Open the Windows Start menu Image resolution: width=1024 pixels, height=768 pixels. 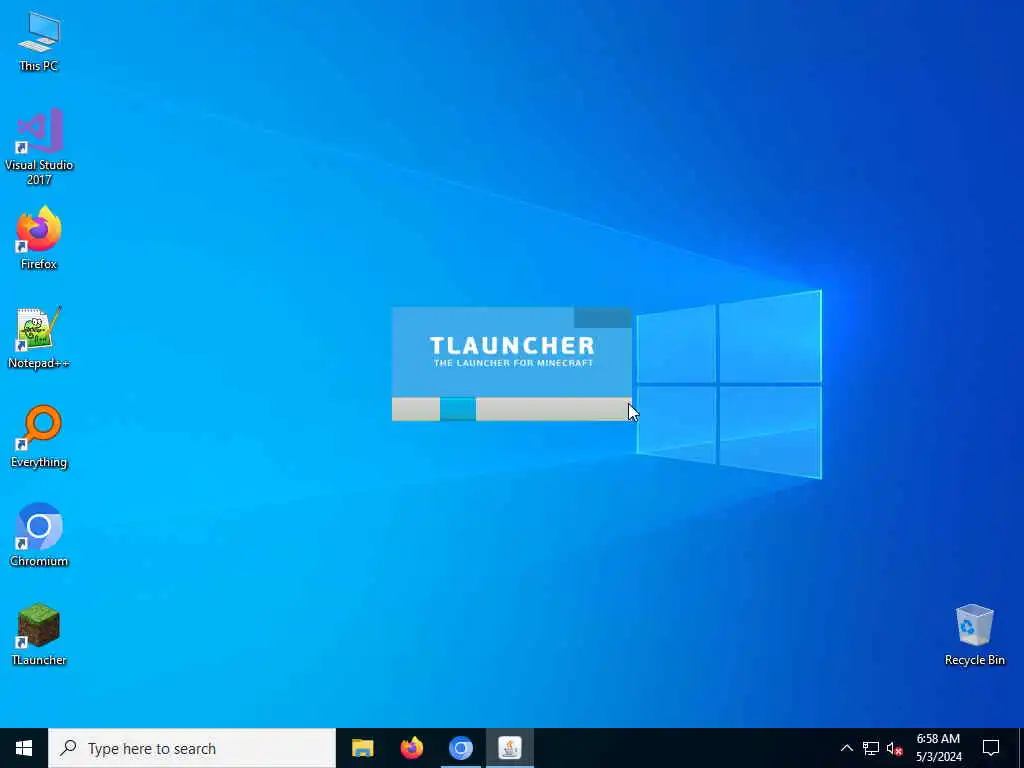tap(24, 748)
